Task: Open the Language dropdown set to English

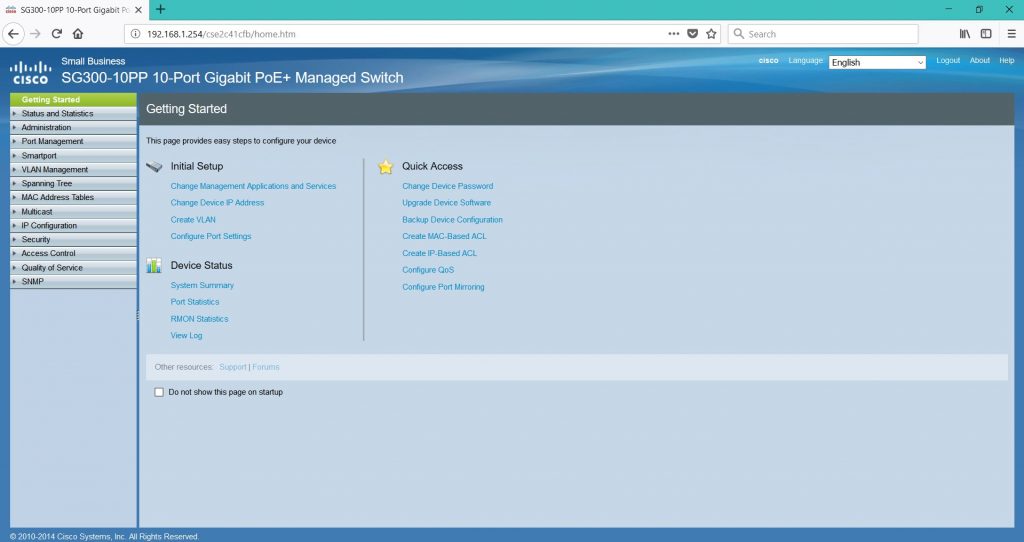Action: (877, 62)
